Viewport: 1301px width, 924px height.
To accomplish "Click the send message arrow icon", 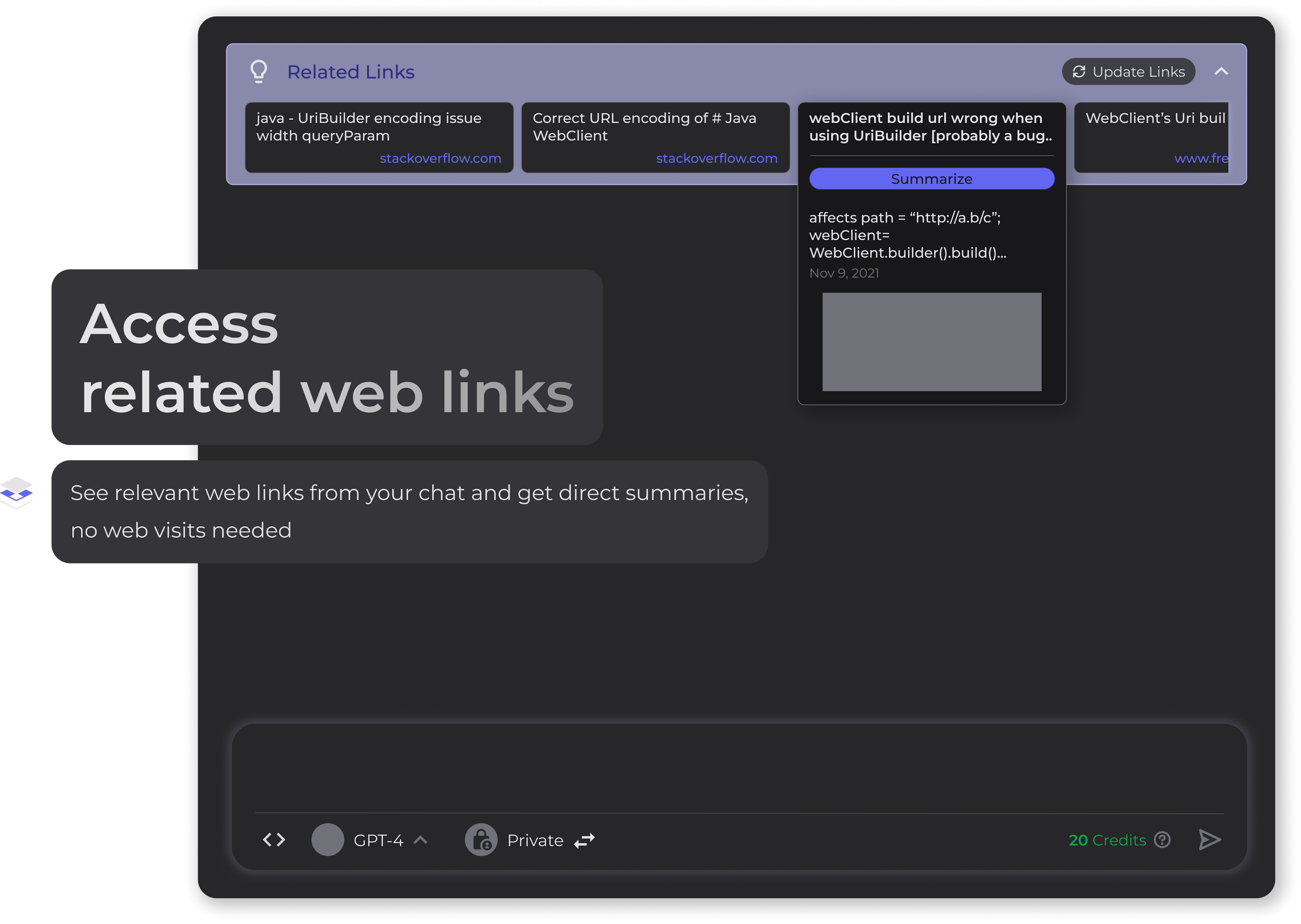I will tap(1210, 840).
